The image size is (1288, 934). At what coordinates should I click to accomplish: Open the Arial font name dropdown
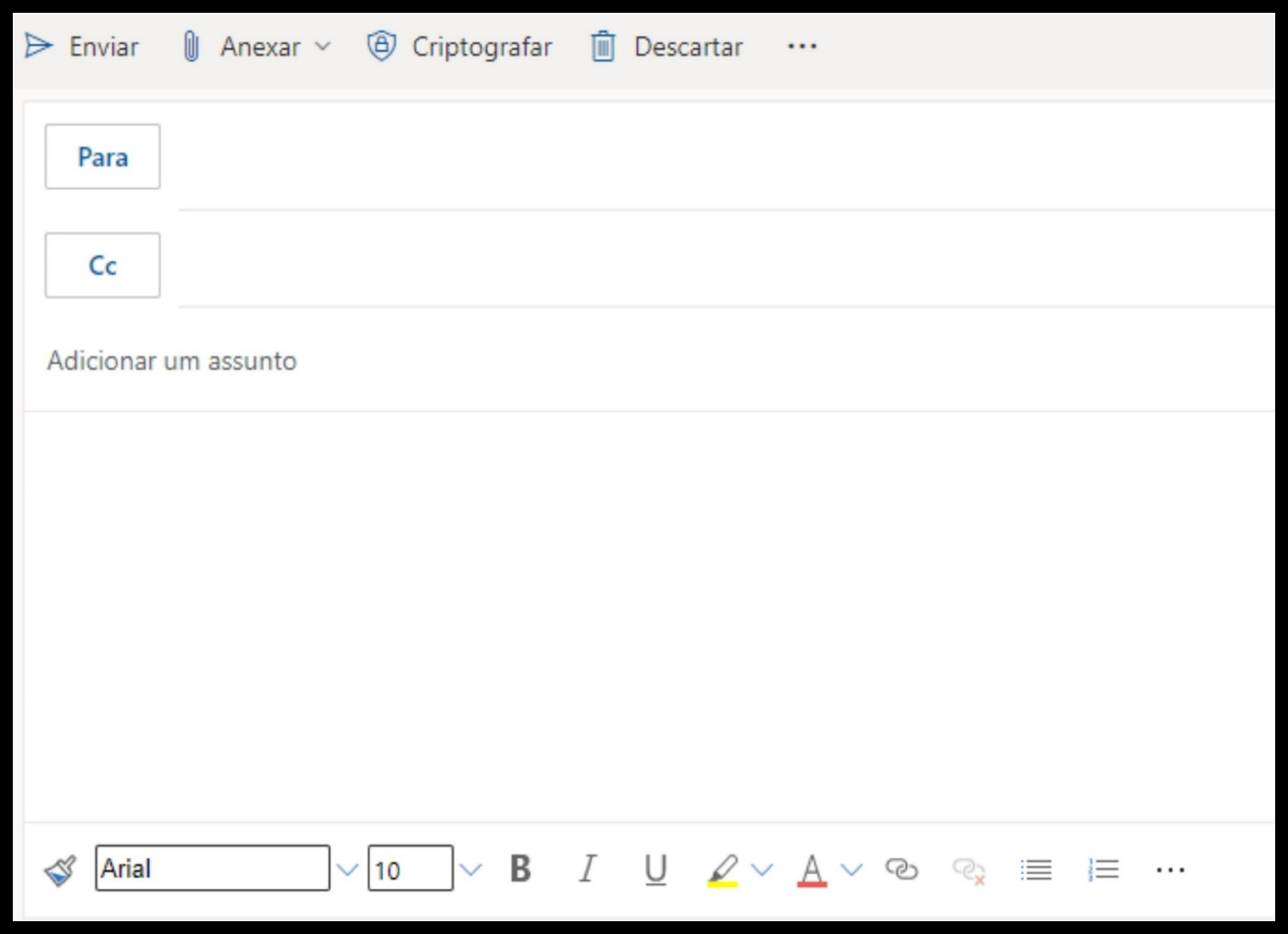[x=346, y=870]
